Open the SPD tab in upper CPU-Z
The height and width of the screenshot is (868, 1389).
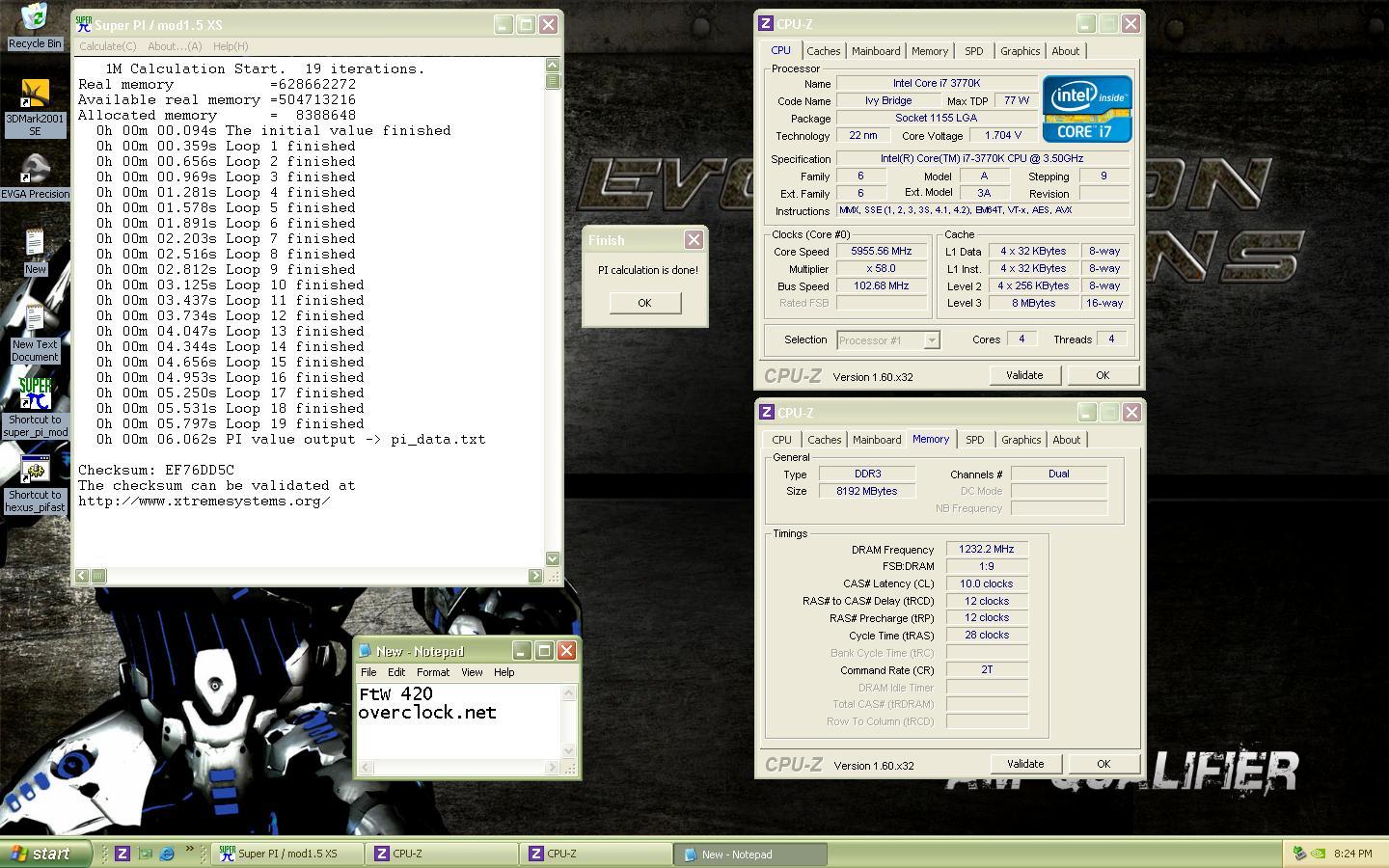(974, 51)
